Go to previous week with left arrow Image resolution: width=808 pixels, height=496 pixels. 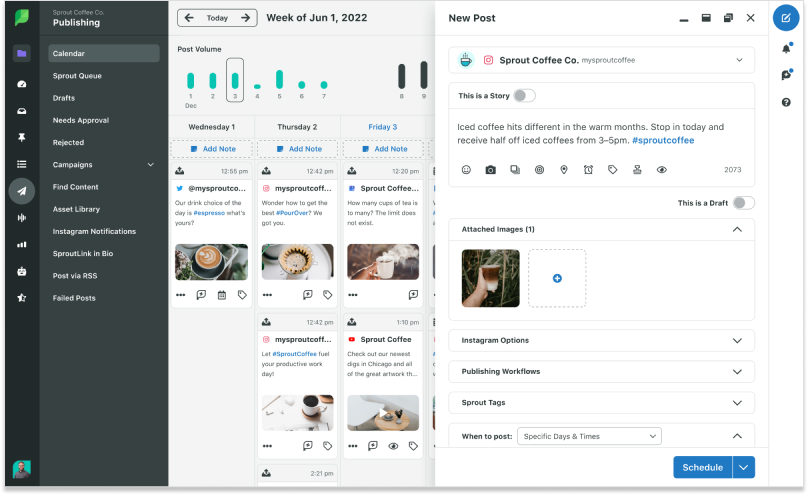[x=189, y=18]
